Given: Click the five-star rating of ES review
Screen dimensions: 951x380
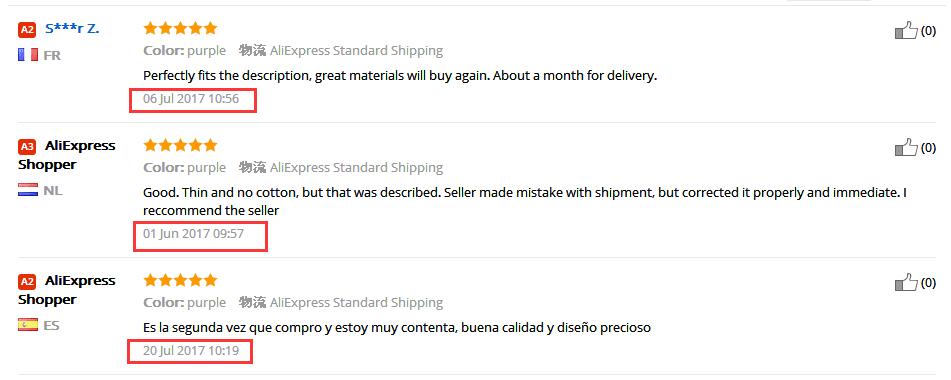Looking at the screenshot, I should [180, 280].
